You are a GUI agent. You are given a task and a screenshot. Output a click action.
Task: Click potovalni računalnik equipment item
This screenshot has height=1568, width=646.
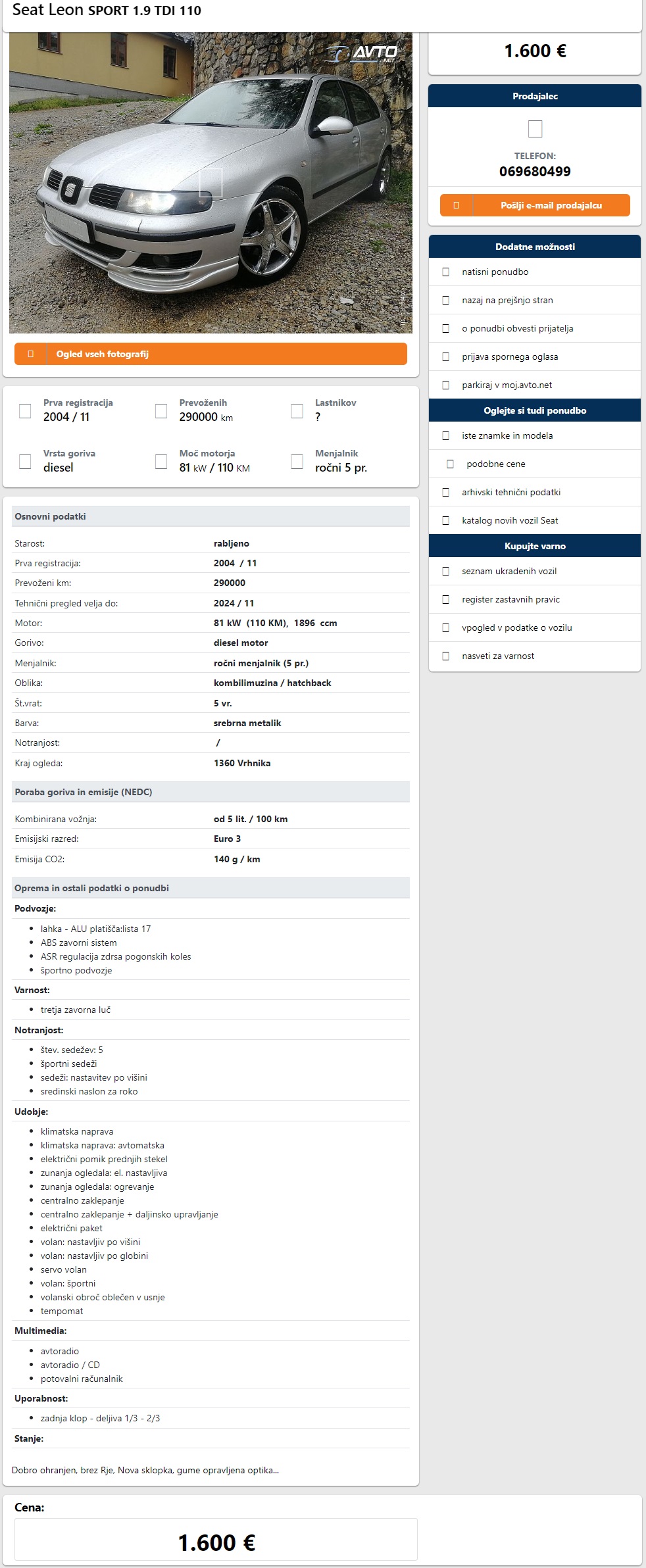(x=82, y=1379)
